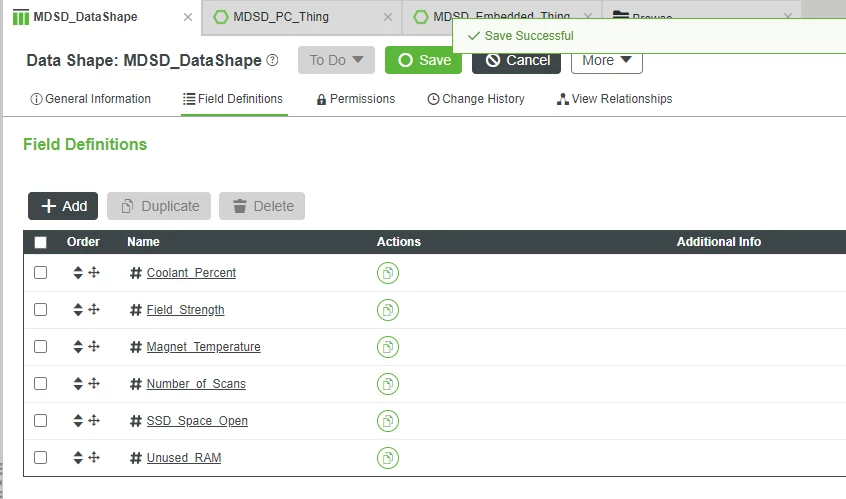Screen dimensions: 846x499
Task: Open the View Relationships tab
Action: click(x=615, y=99)
